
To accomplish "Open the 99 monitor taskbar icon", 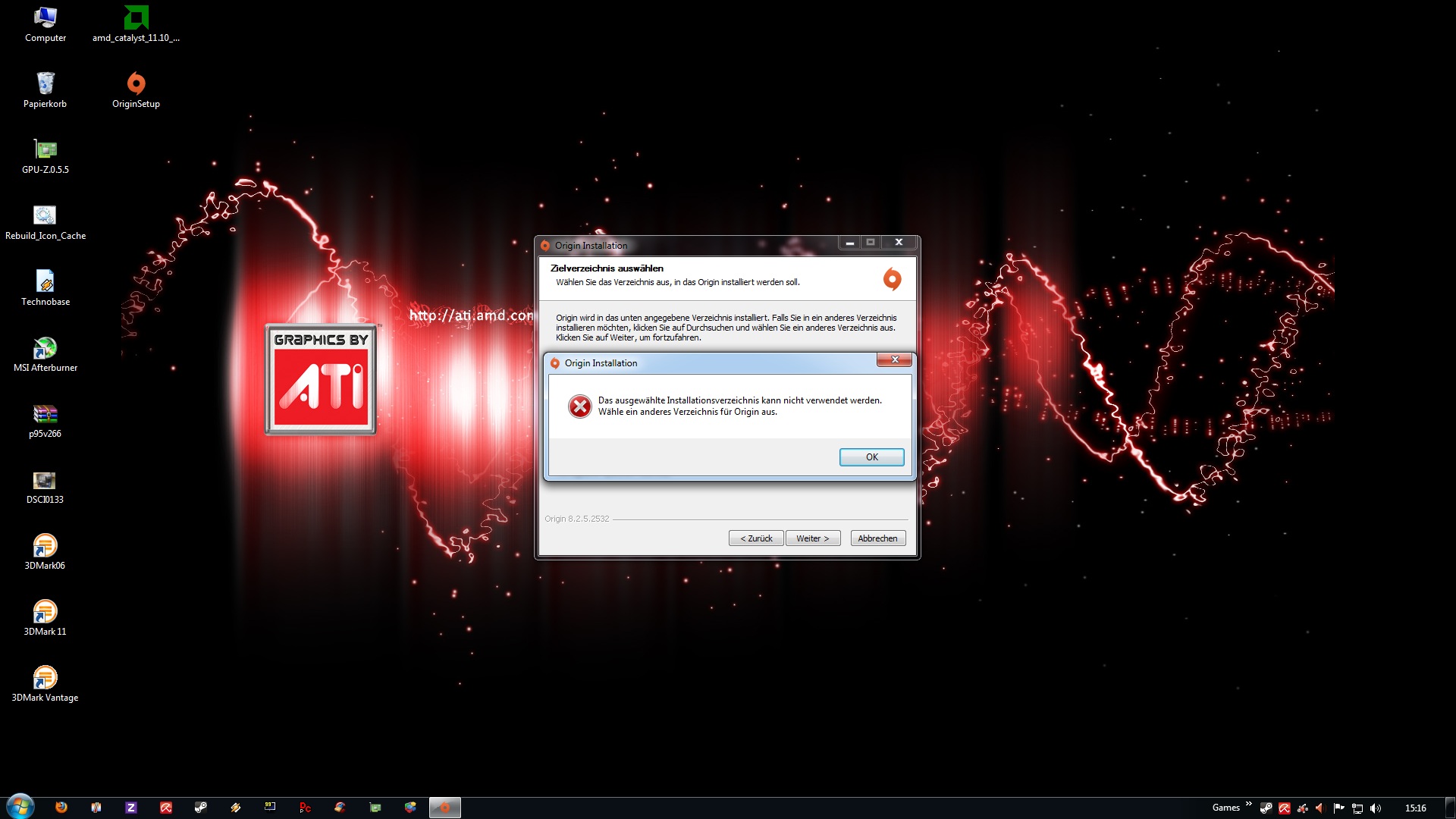I will click(x=270, y=807).
